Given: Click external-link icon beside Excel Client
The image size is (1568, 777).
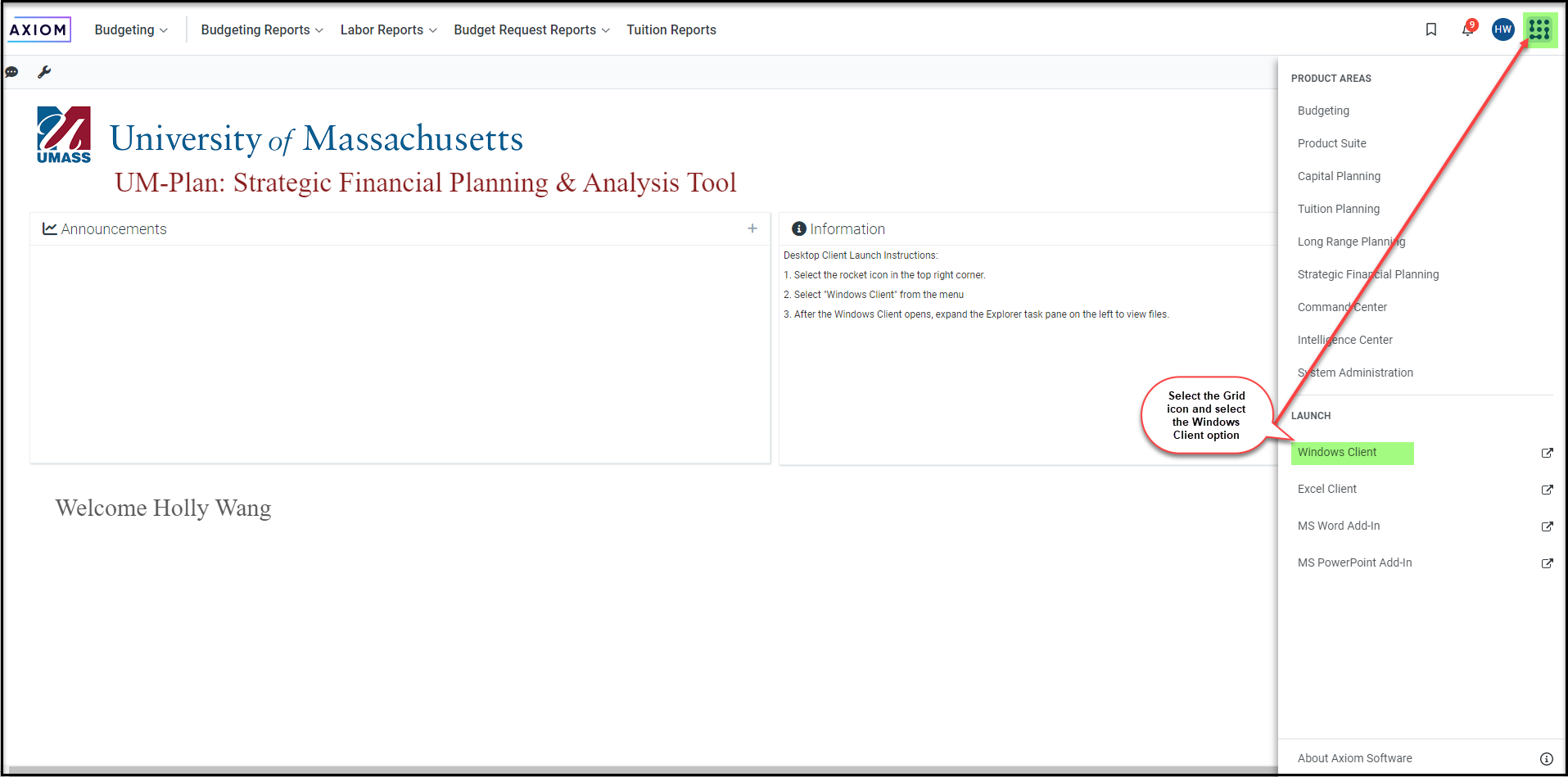Looking at the screenshot, I should click(x=1547, y=490).
